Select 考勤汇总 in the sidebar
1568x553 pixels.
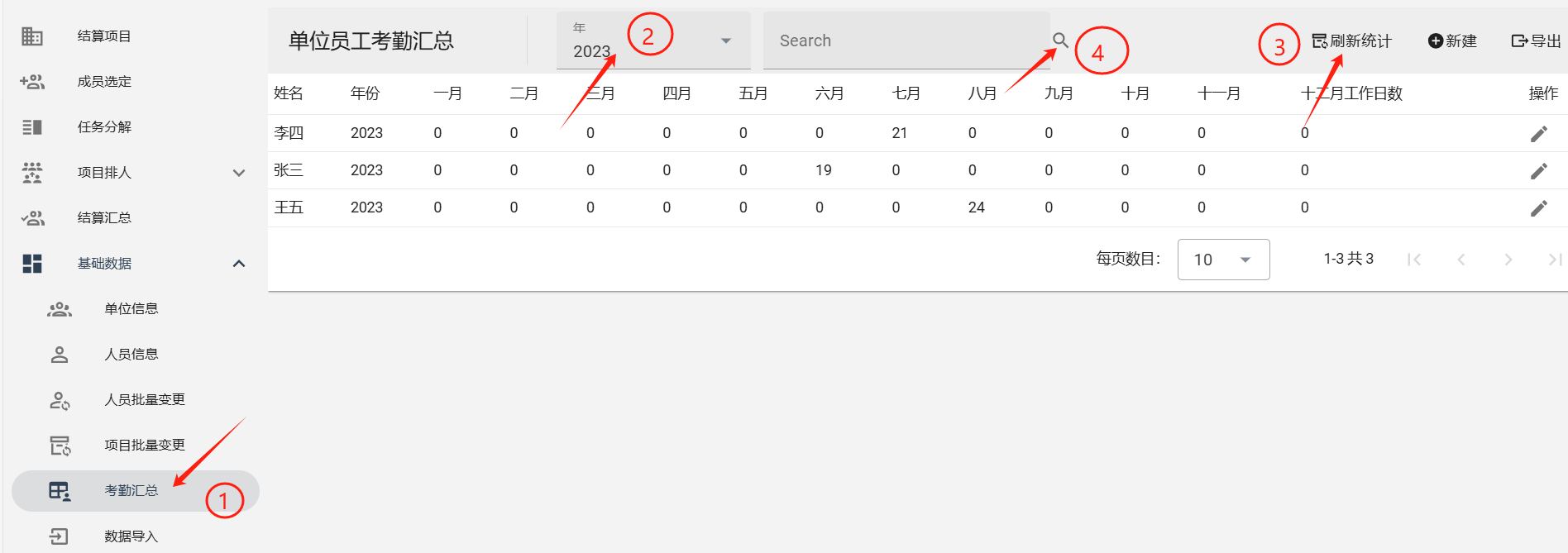point(131,491)
